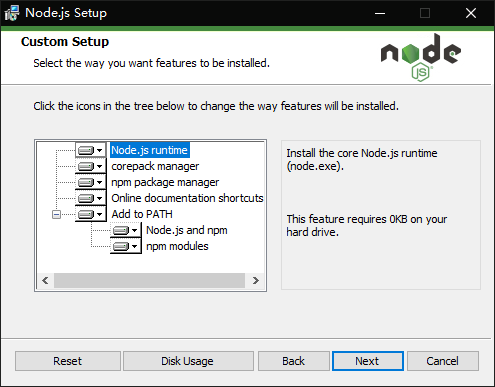The height and width of the screenshot is (387, 495).
Task: Click the feature tree right scroll arrow
Action: tap(256, 281)
